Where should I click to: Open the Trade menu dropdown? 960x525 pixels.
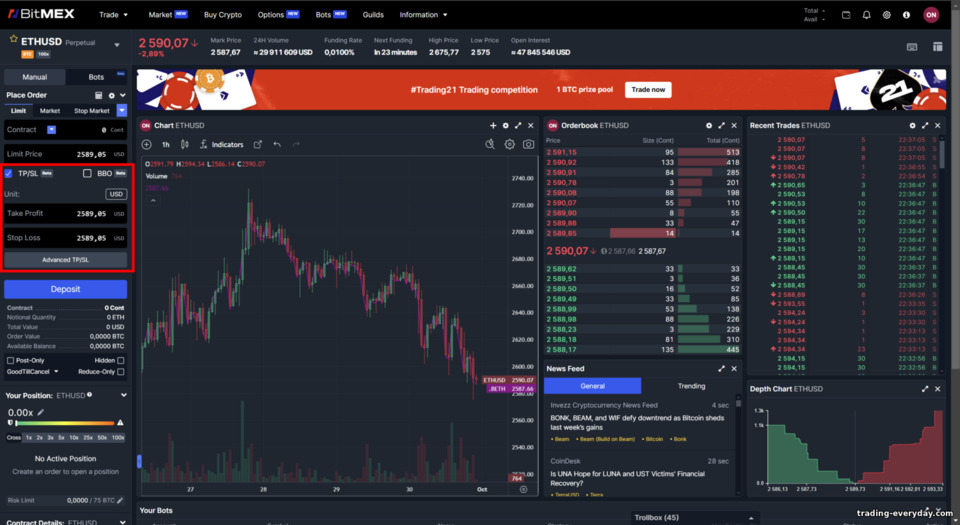click(113, 15)
